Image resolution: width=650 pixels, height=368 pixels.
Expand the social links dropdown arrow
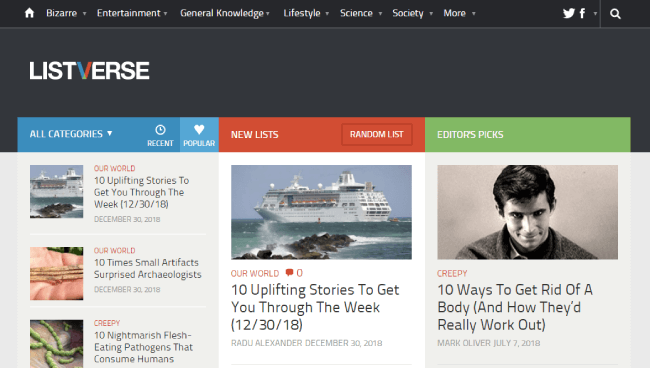(595, 14)
